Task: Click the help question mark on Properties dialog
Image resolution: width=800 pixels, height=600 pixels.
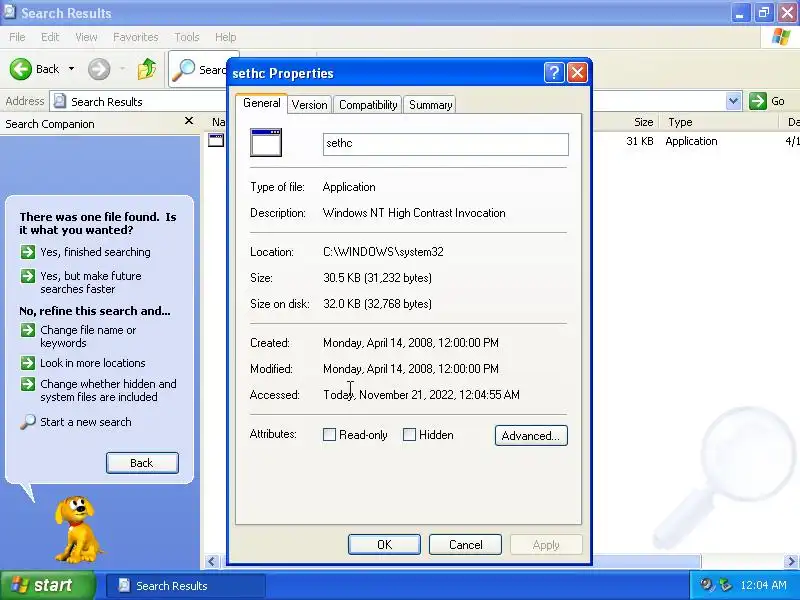Action: [x=554, y=72]
